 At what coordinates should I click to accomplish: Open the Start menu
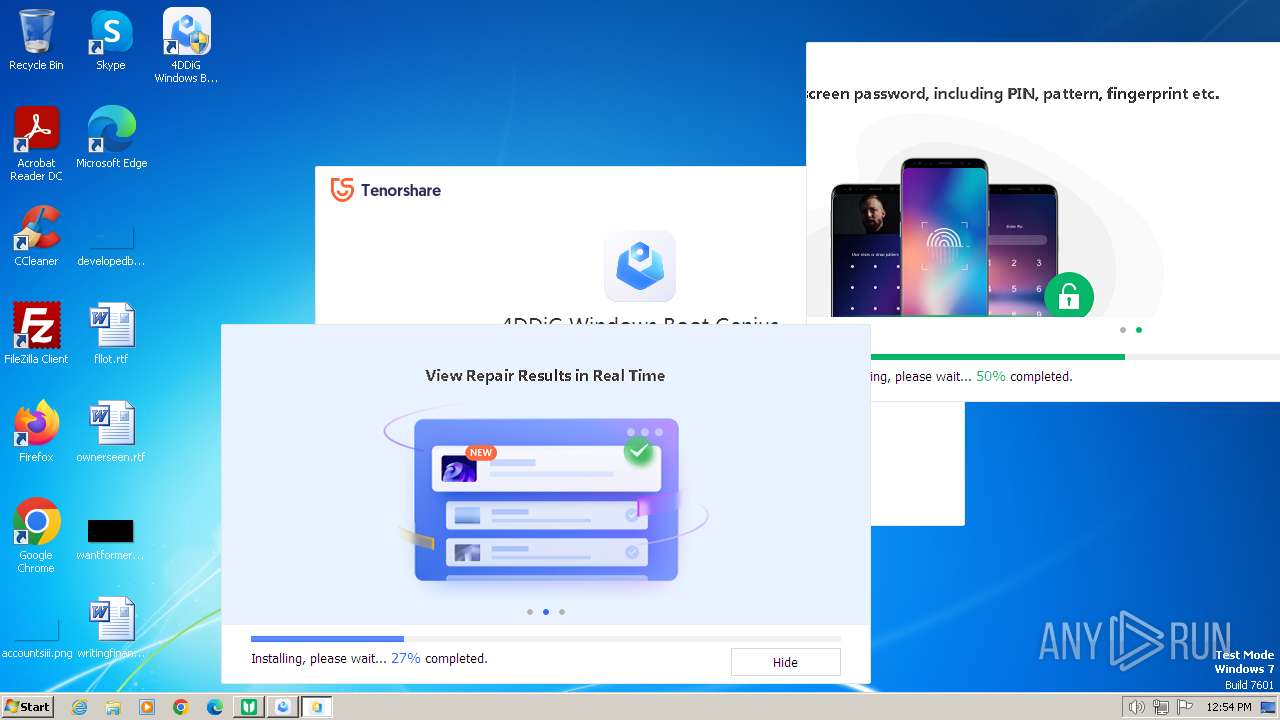point(27,707)
